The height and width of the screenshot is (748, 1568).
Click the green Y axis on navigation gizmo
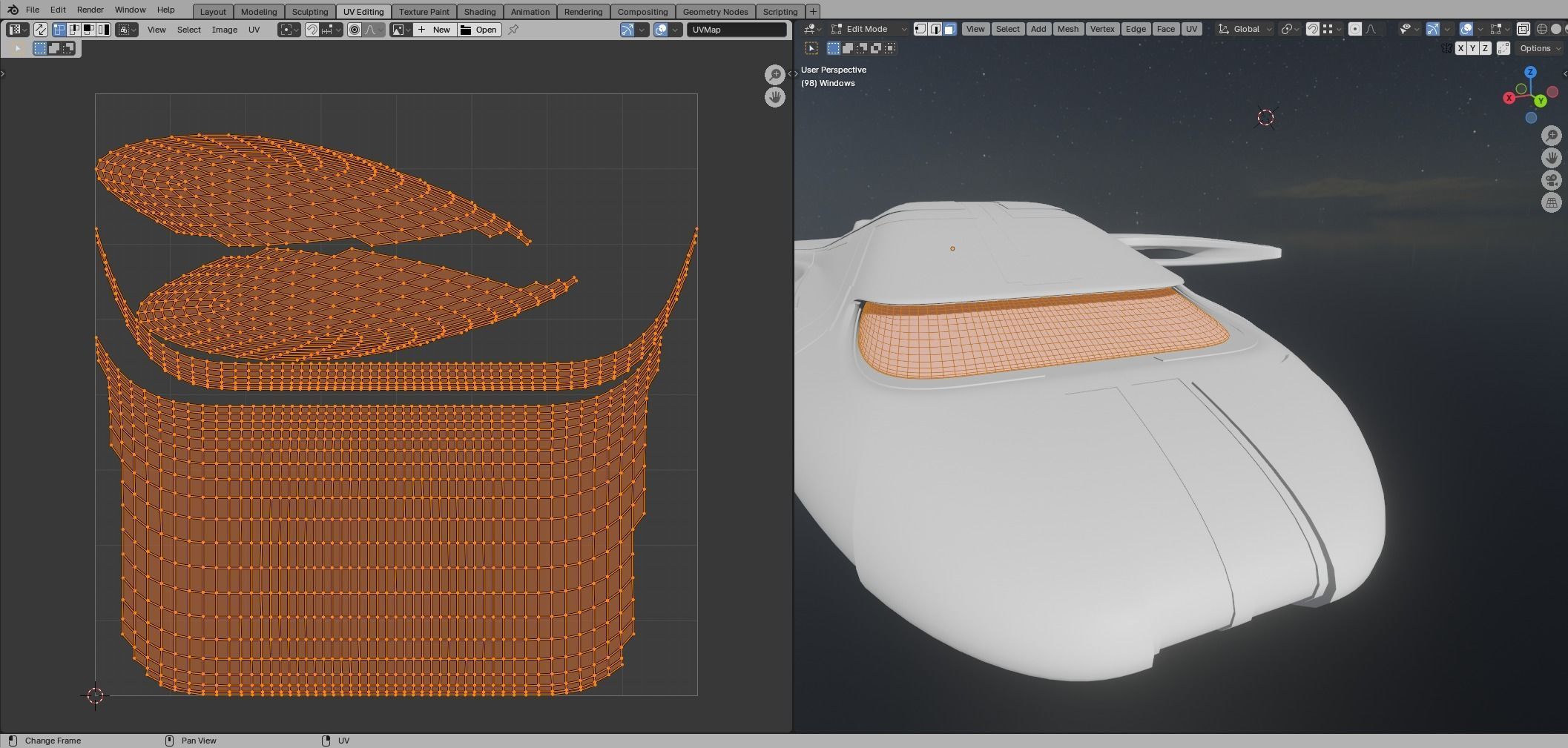point(1541,101)
